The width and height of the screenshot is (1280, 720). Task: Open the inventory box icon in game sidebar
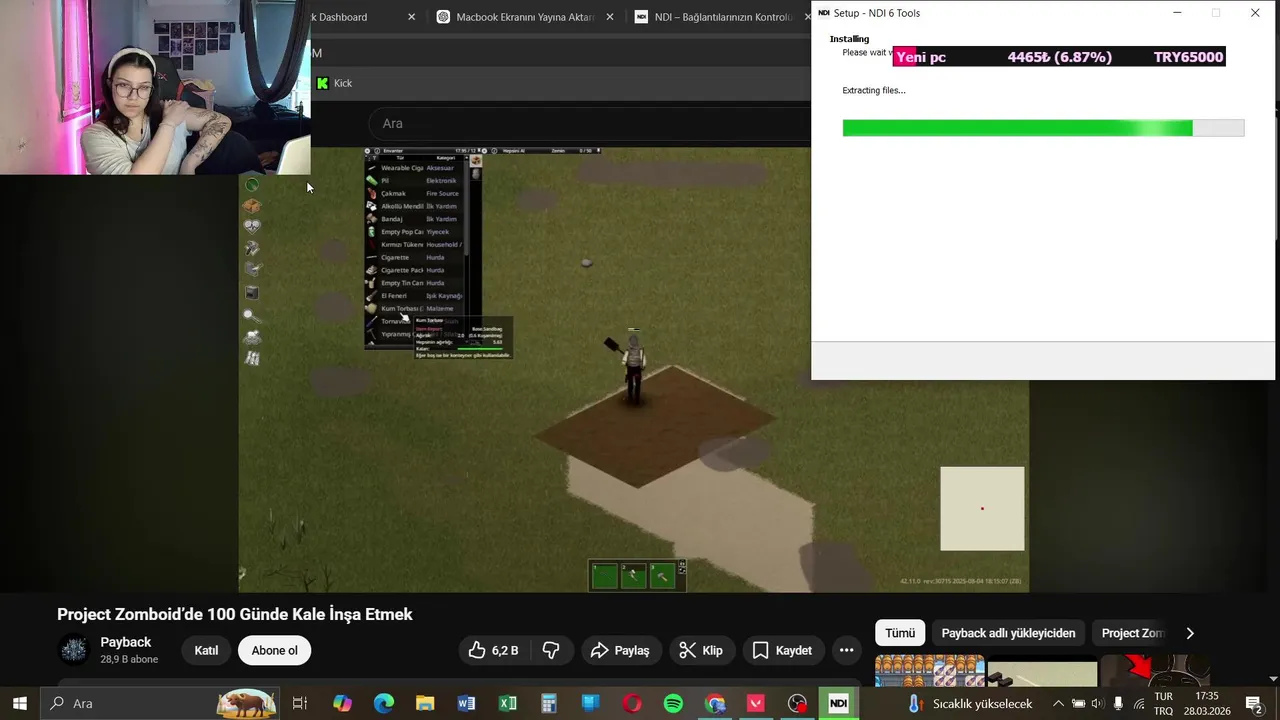click(x=252, y=206)
